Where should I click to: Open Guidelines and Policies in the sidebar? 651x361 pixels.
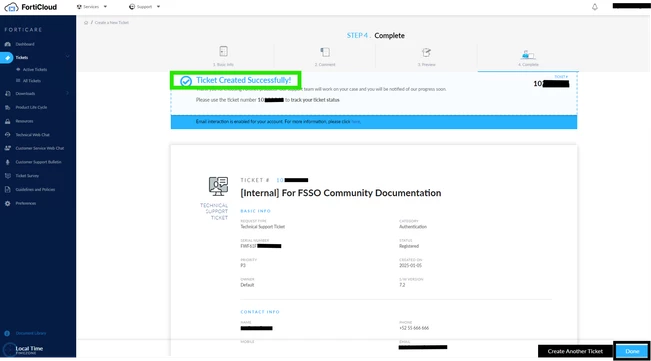click(x=35, y=189)
